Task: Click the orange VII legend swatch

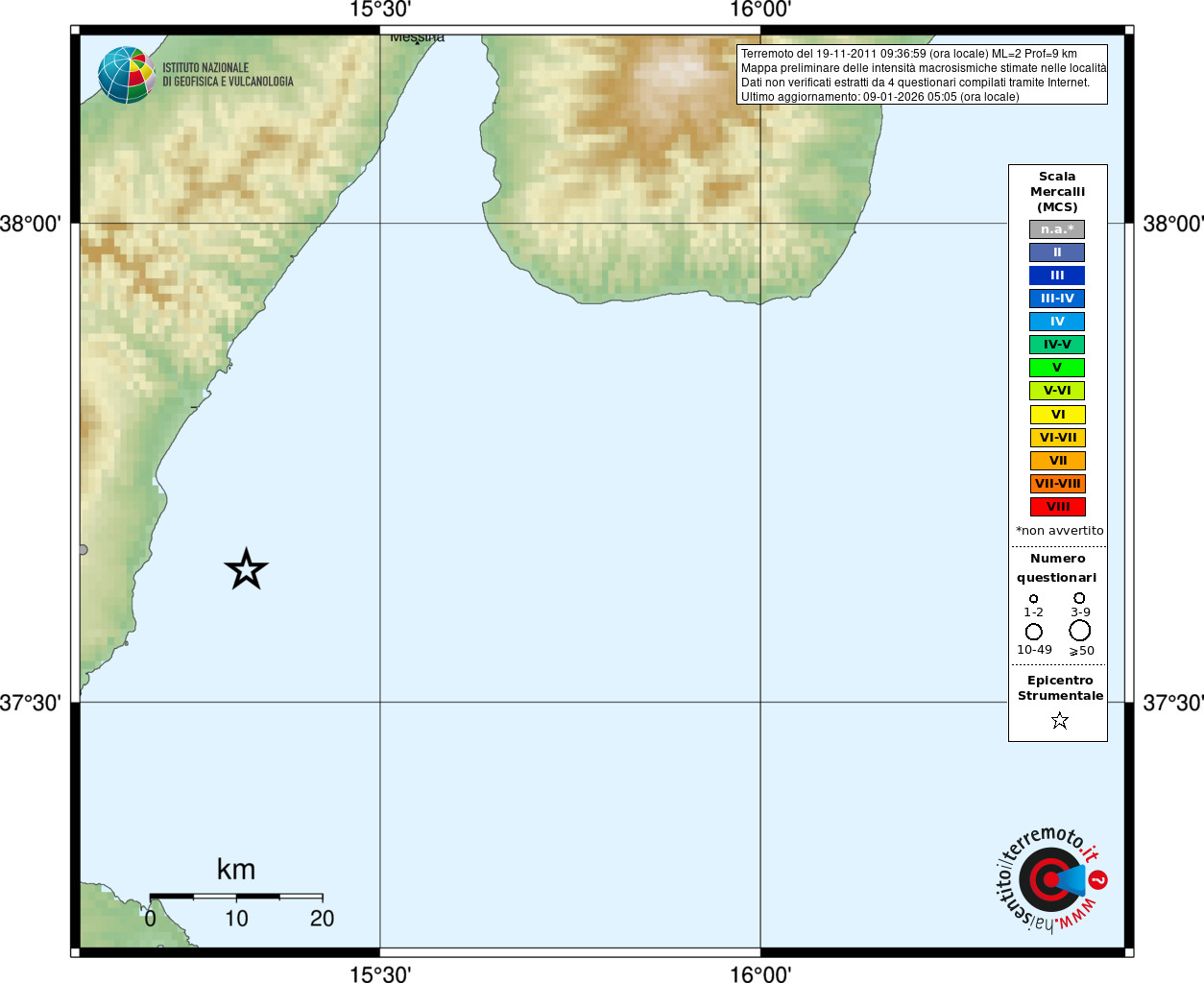Action: (1057, 461)
